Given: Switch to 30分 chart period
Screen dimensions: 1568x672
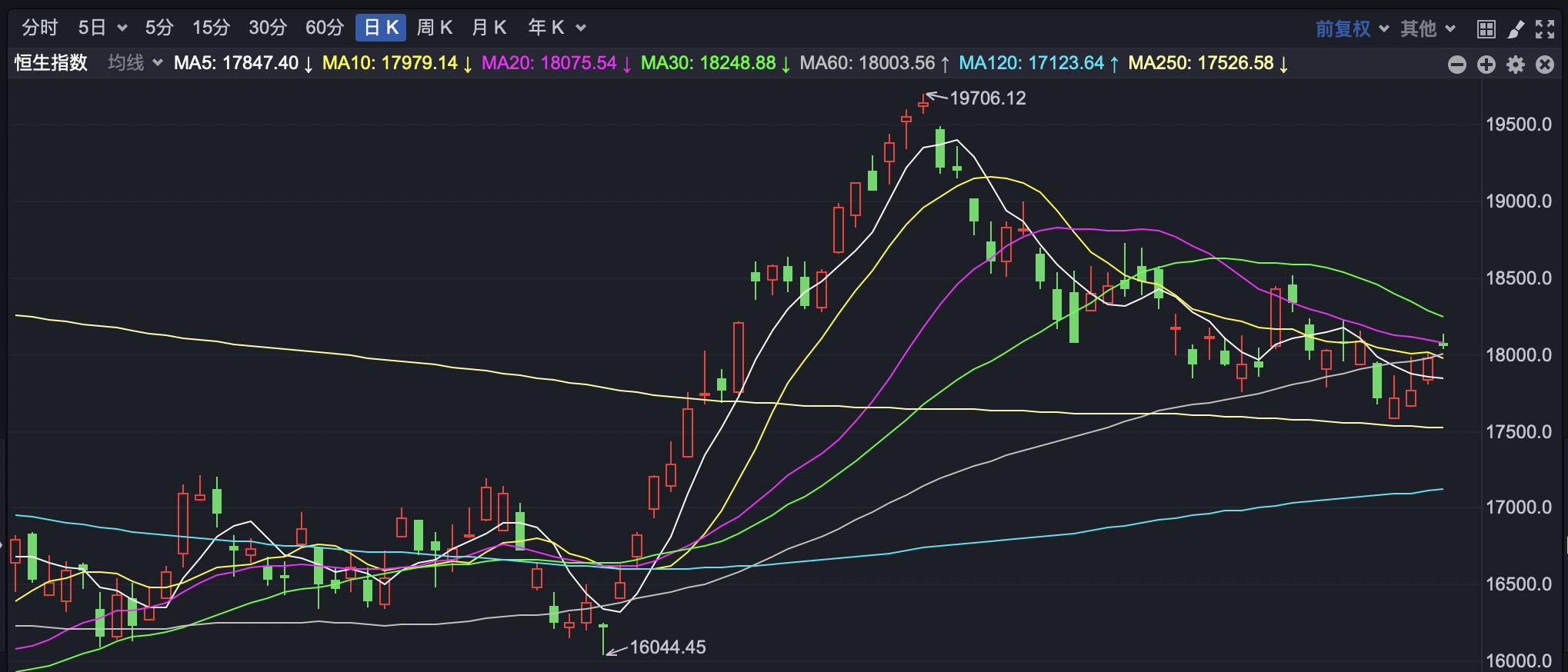Looking at the screenshot, I should click(x=268, y=28).
